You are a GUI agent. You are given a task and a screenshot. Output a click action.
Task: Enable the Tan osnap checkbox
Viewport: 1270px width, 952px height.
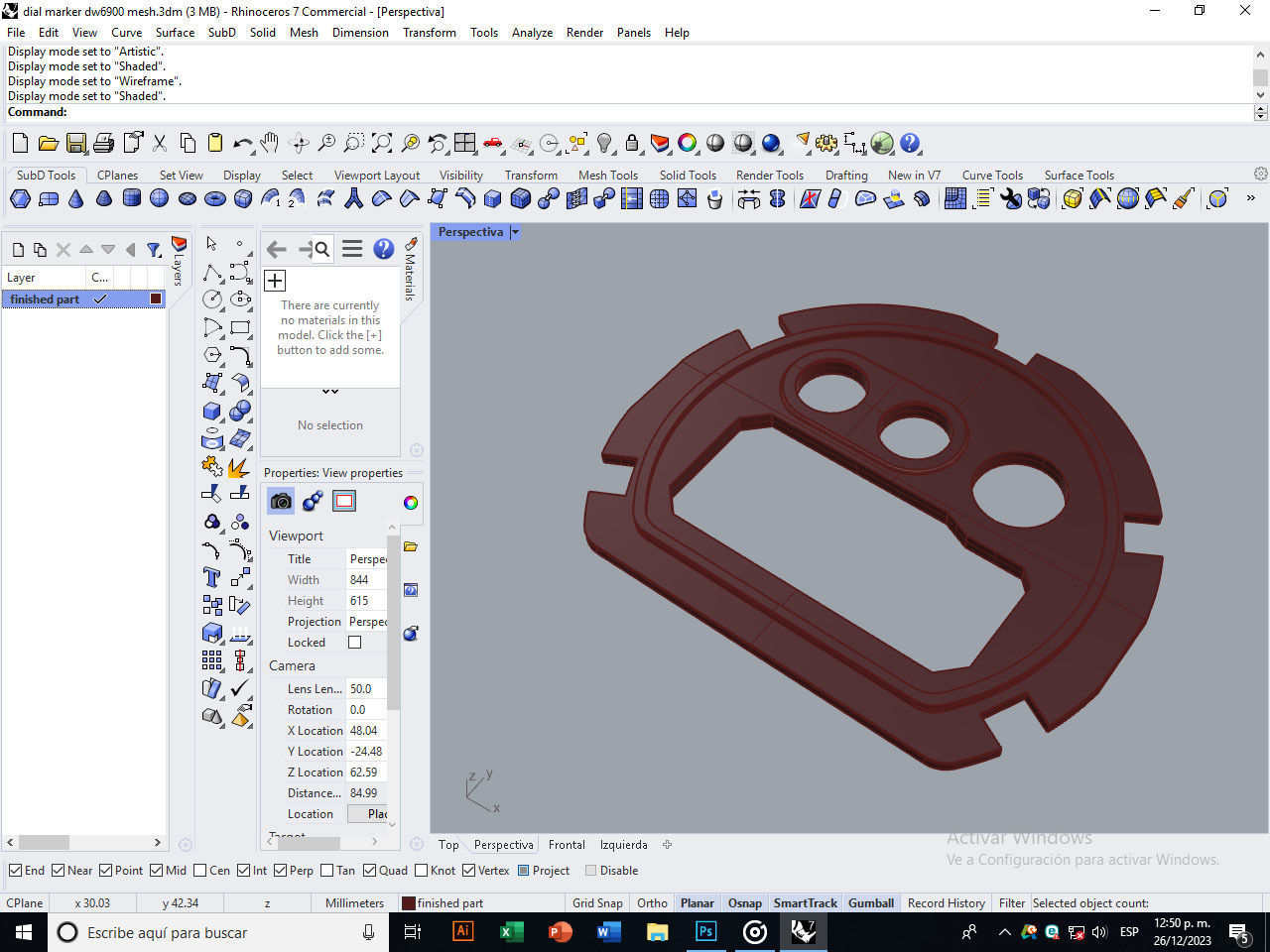[327, 871]
